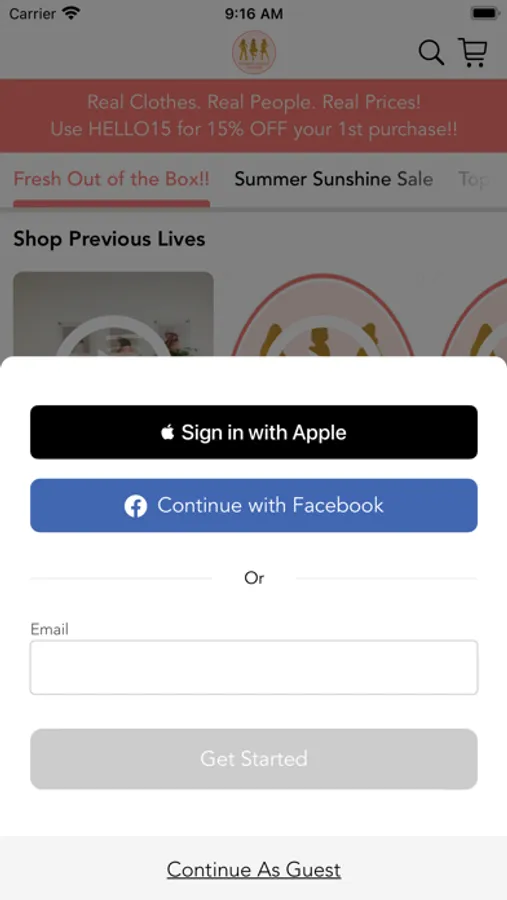This screenshot has width=507, height=900.
Task: Click Sign in with Apple button
Action: pos(254,432)
